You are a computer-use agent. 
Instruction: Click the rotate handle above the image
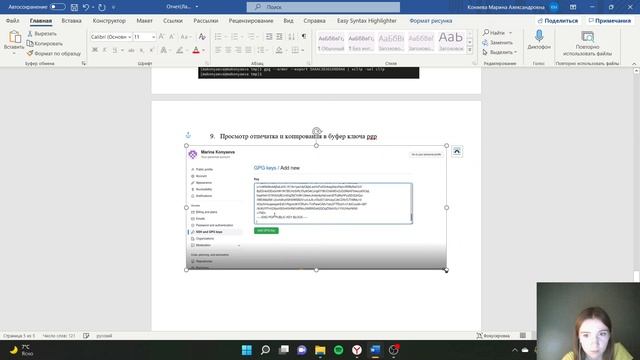(316, 131)
